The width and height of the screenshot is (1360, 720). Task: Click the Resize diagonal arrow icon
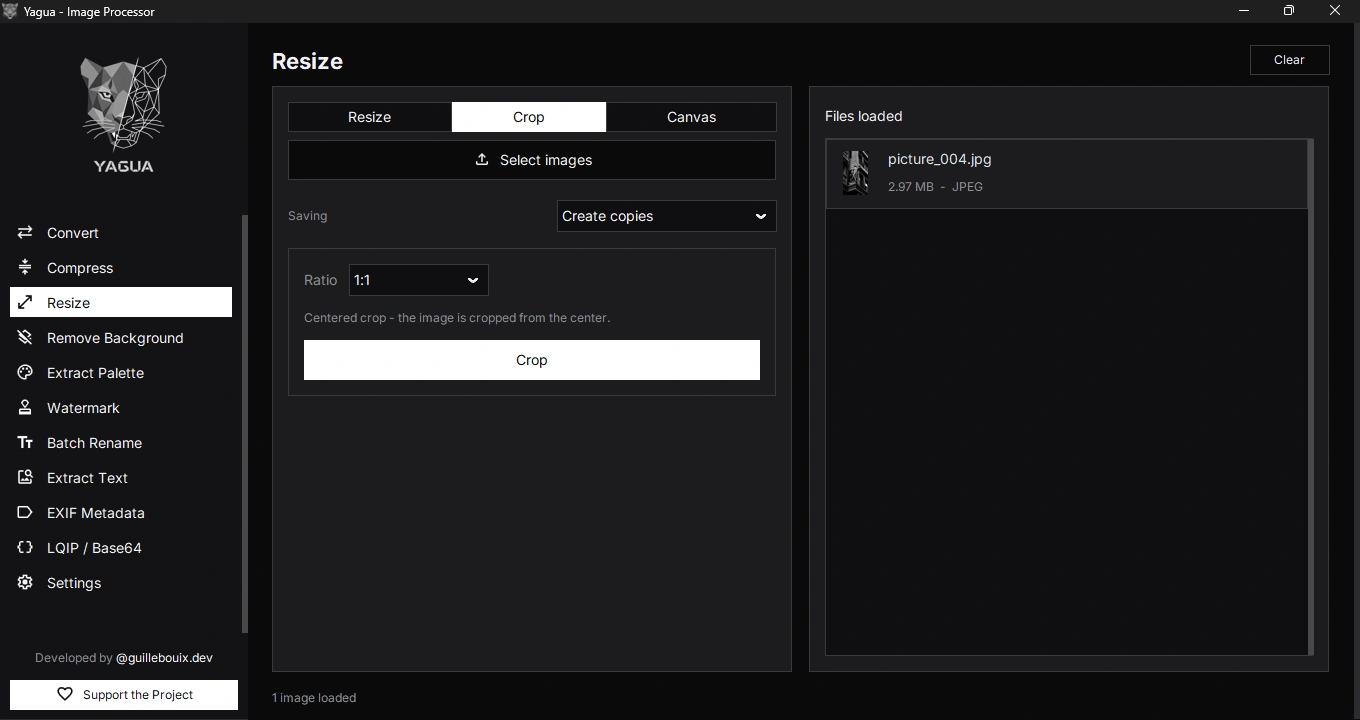tap(25, 302)
